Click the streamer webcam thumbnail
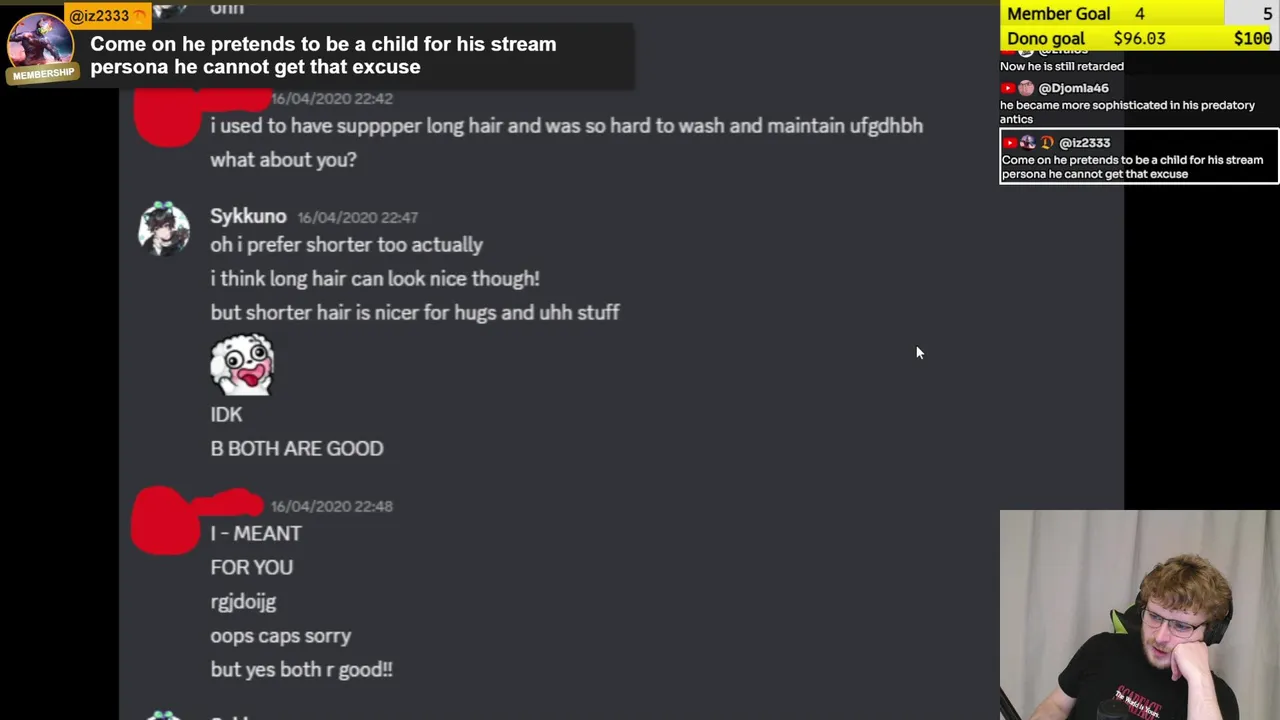This screenshot has height=720, width=1280. [1139, 615]
